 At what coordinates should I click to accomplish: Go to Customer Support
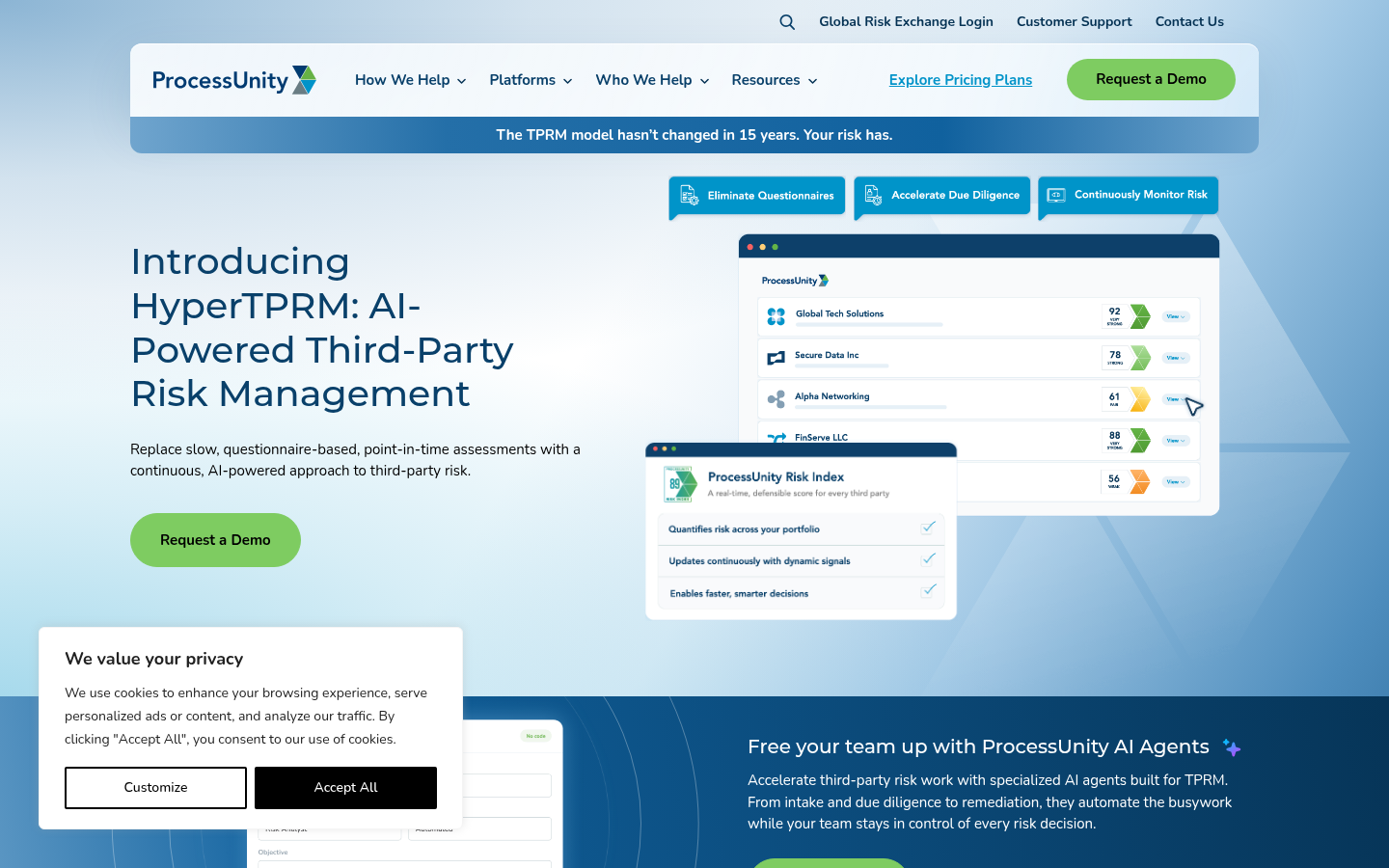(x=1075, y=21)
